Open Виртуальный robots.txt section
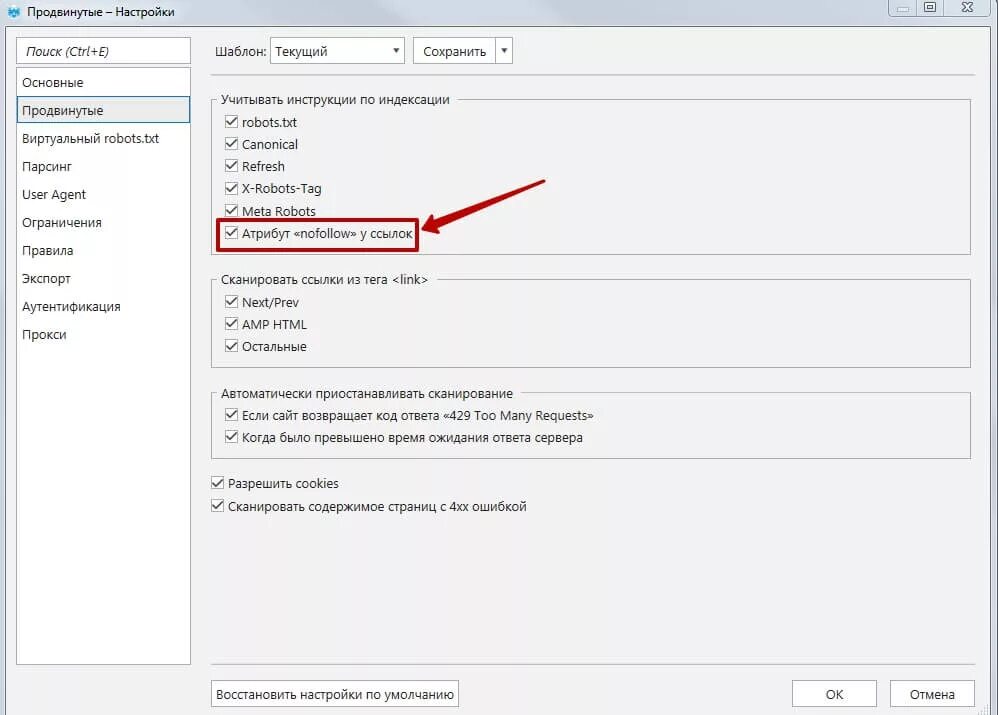Viewport: 998px width, 715px height. click(x=103, y=138)
